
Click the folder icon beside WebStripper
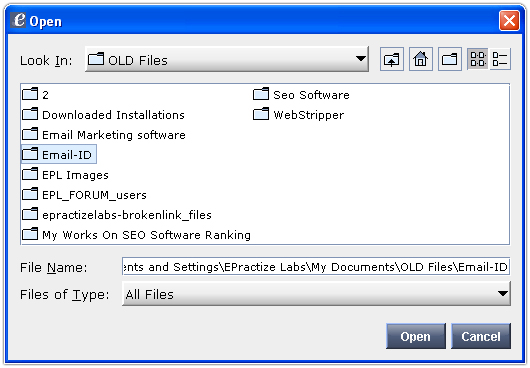click(x=261, y=114)
